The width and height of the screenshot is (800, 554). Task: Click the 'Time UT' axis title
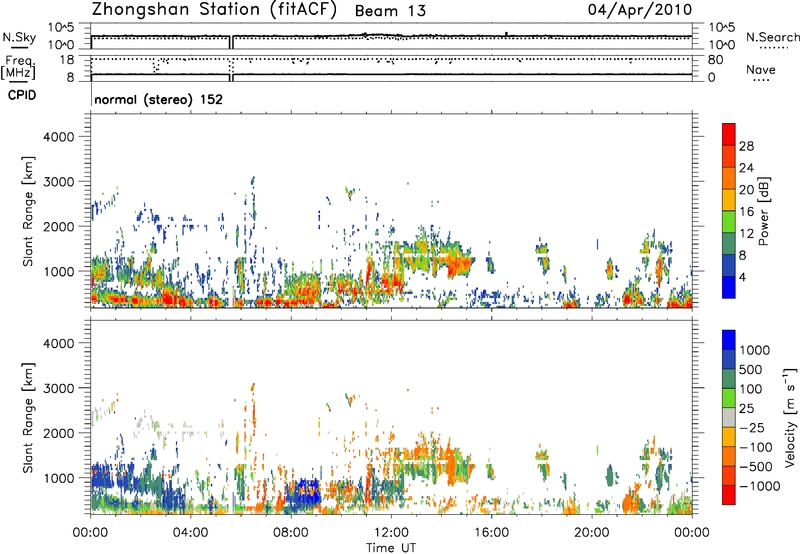pos(391,548)
